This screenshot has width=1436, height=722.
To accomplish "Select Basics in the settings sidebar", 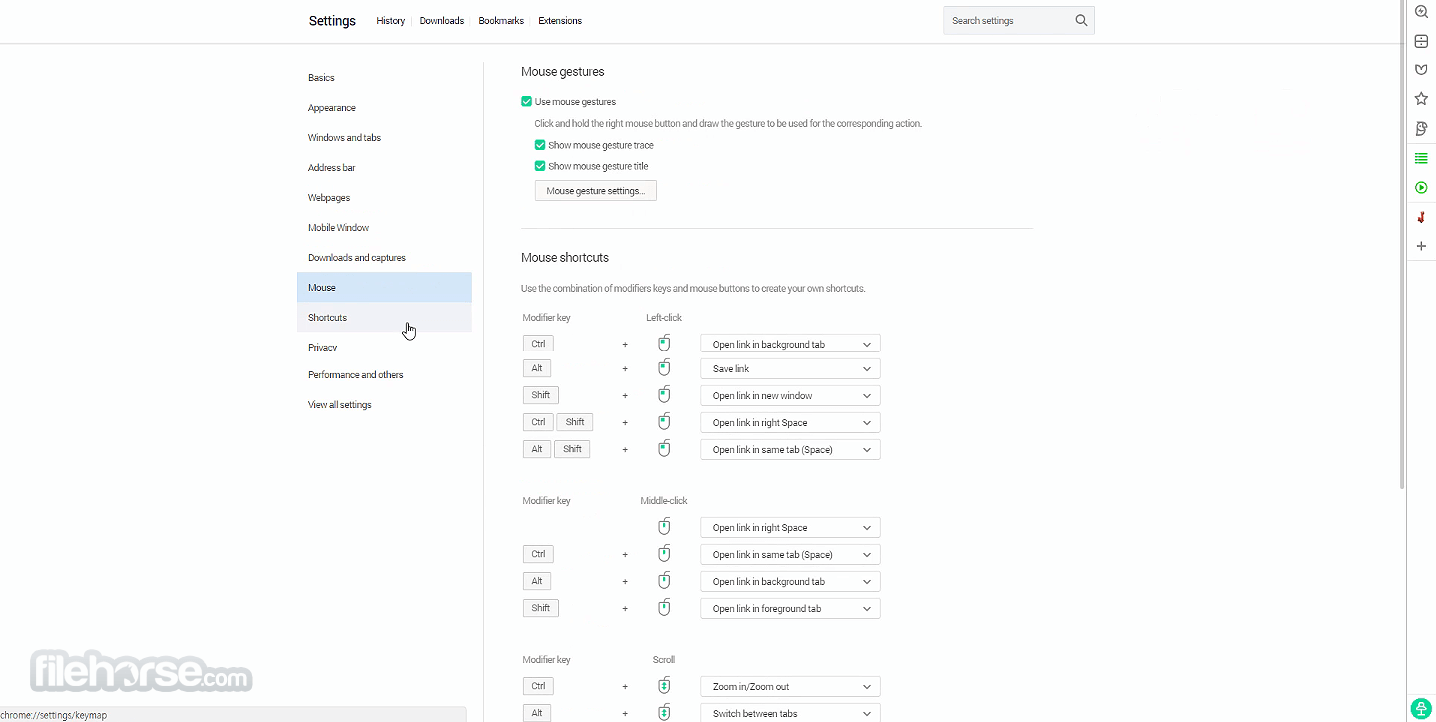I will (384, 78).
